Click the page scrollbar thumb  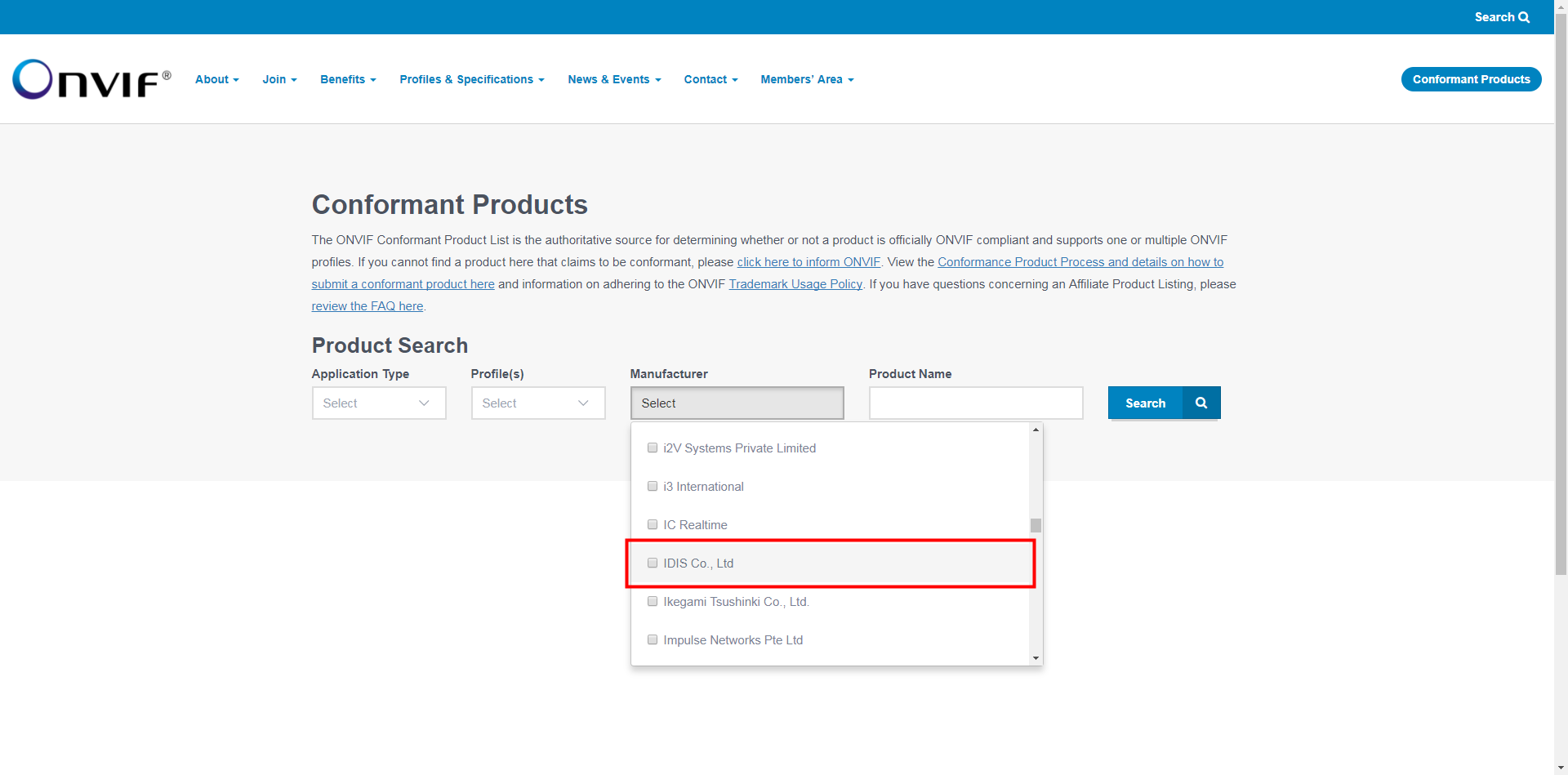(1561, 294)
